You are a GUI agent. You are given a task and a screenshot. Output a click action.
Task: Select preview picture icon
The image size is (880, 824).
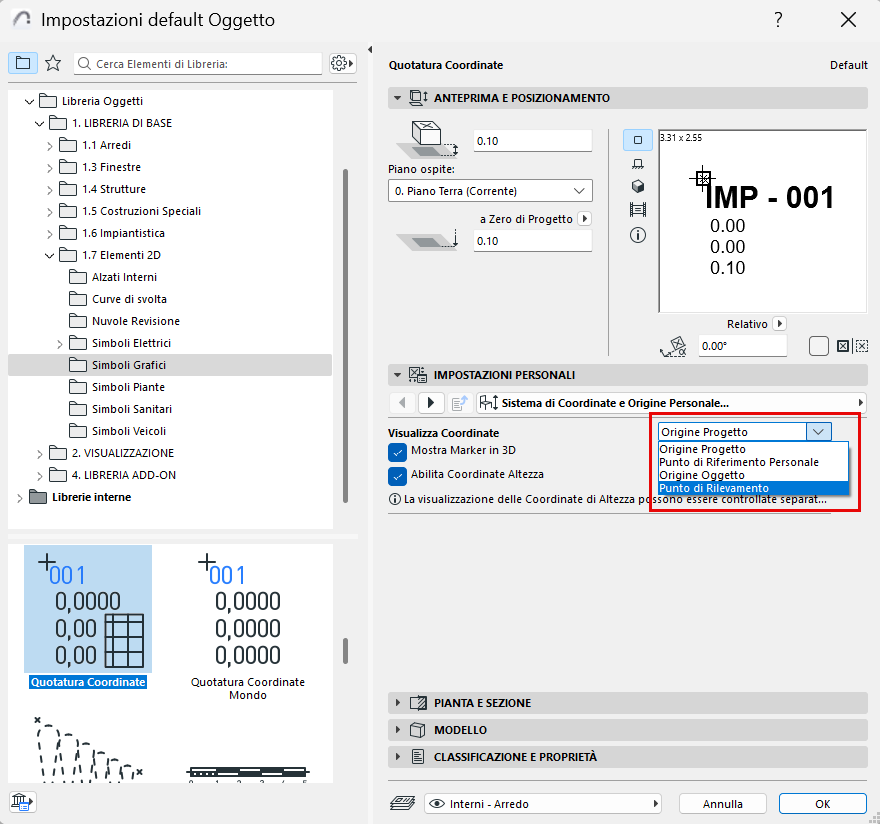click(638, 210)
